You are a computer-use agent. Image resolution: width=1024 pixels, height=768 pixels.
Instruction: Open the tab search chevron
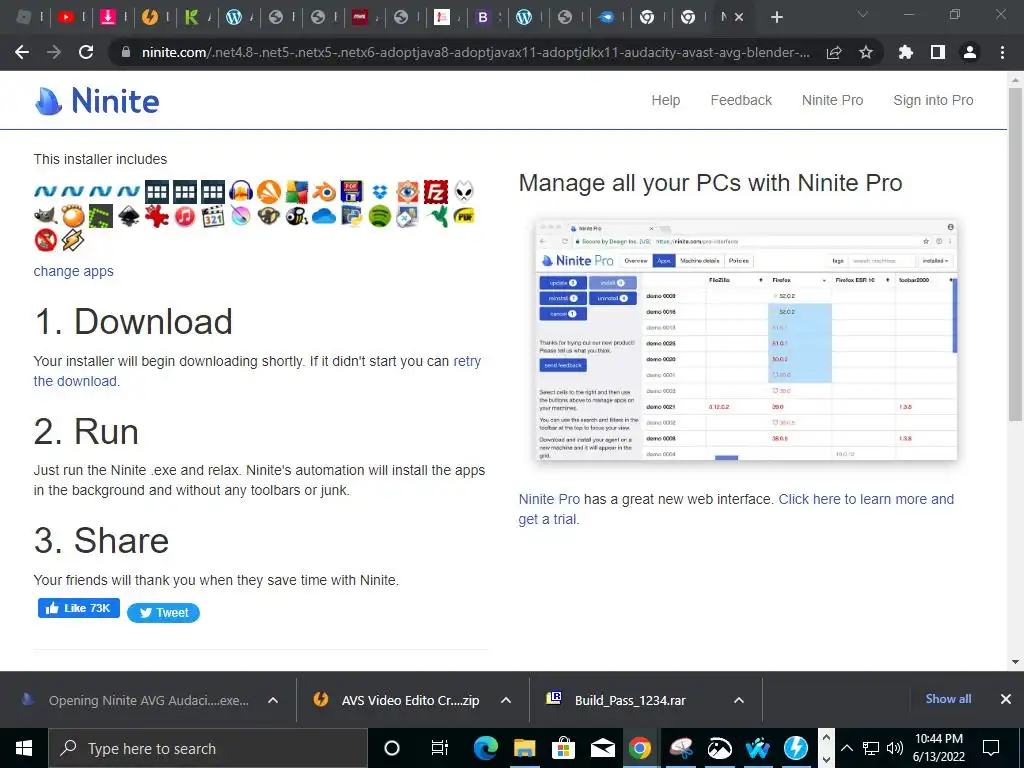pyautogui.click(x=863, y=14)
